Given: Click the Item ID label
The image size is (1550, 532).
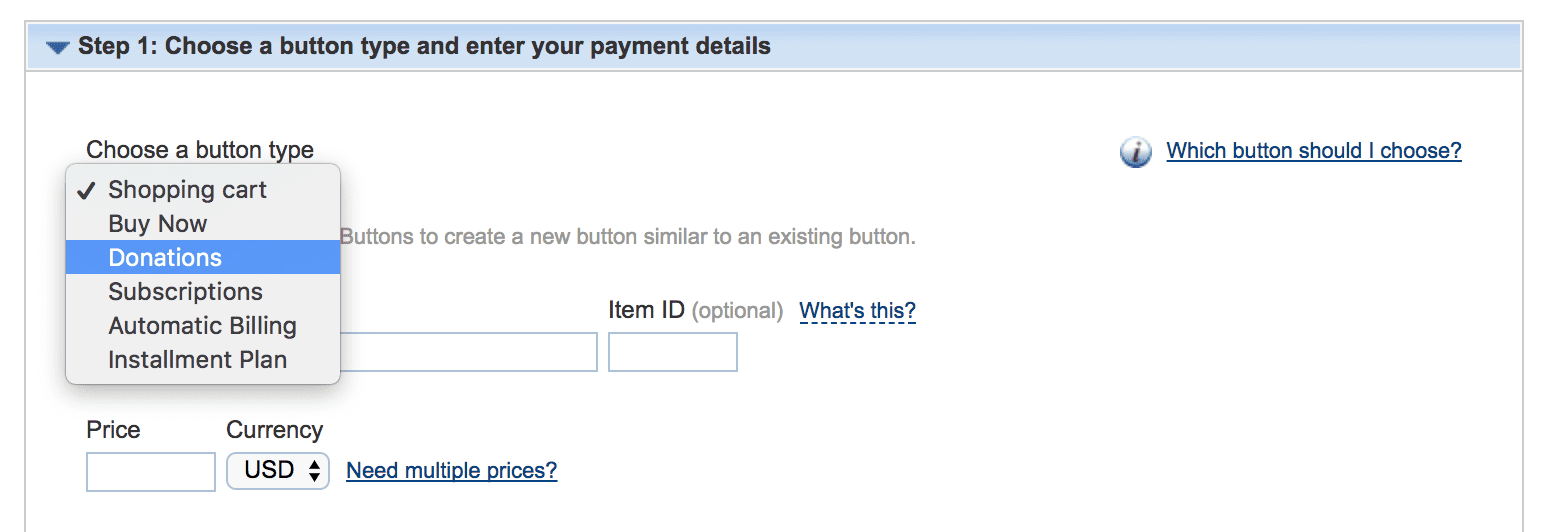Looking at the screenshot, I should tap(646, 310).
